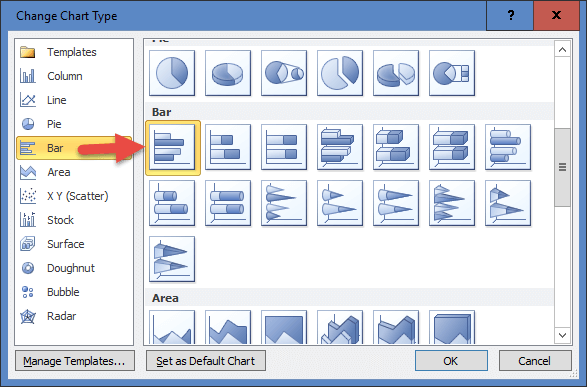Choose the Clustered Bar in 3-D icon

[x=340, y=147]
